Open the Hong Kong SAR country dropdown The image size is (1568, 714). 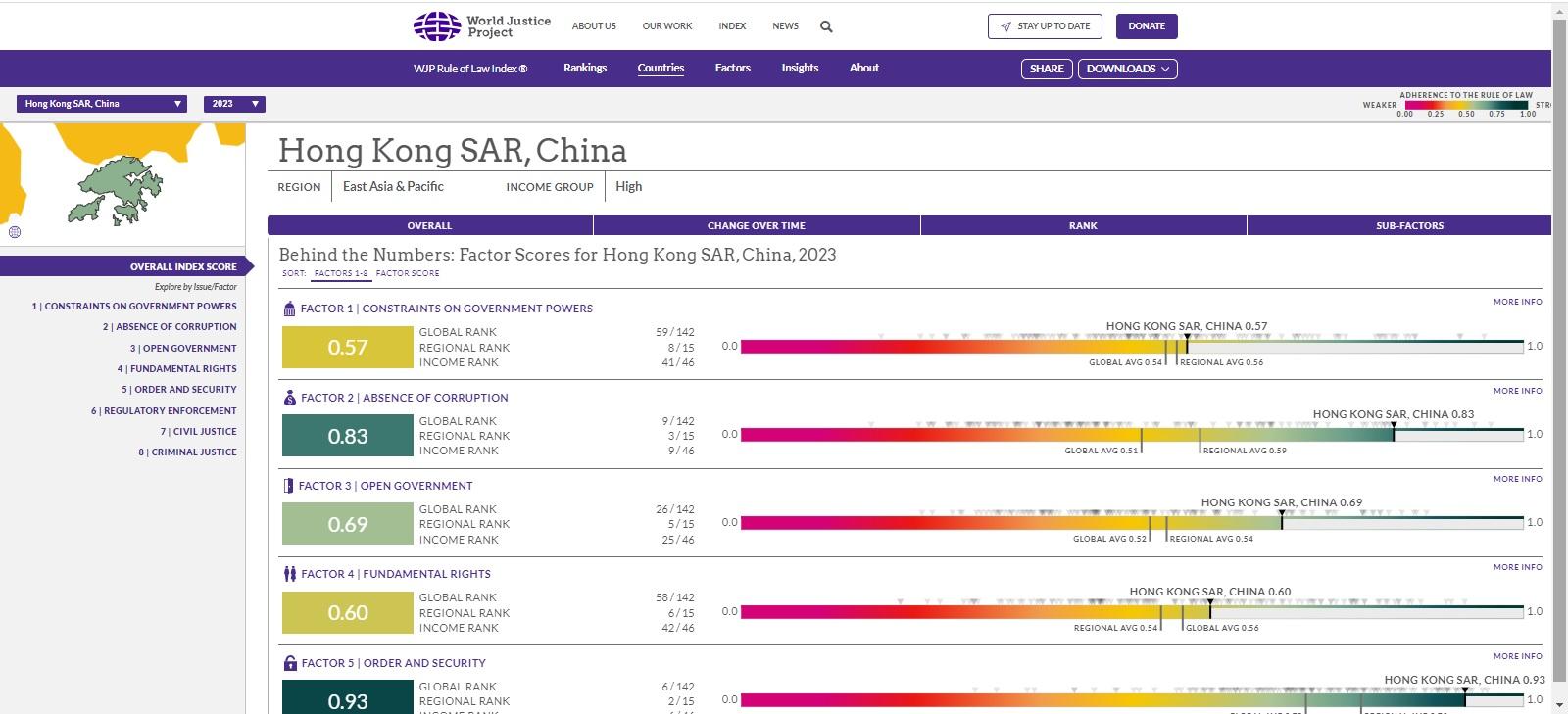pyautogui.click(x=103, y=104)
